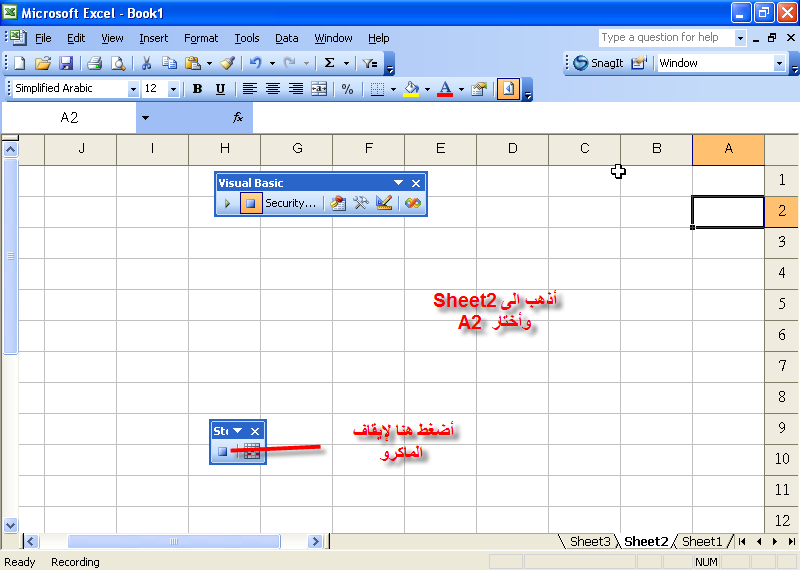Toggle Underline formatting
Screen dimensions: 800x570
coord(220,89)
